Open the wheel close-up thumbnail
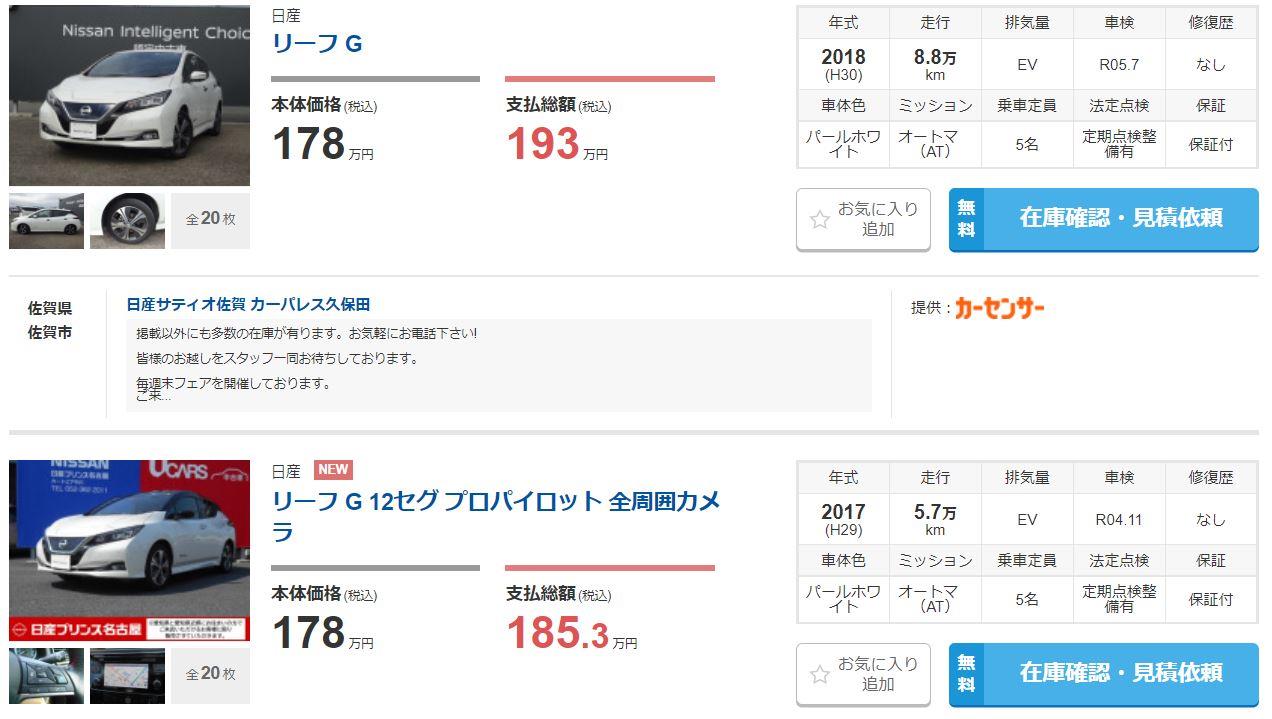Screen dimensions: 1272x719 coord(127,221)
